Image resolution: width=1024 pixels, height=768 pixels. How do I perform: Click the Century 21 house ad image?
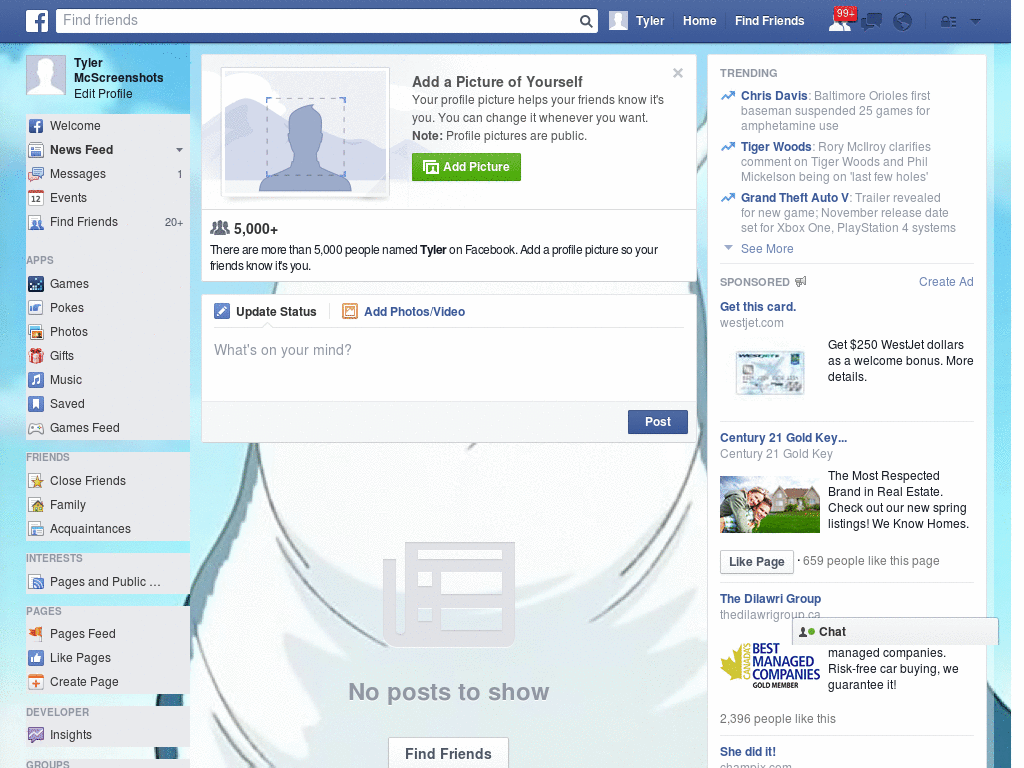pos(769,505)
